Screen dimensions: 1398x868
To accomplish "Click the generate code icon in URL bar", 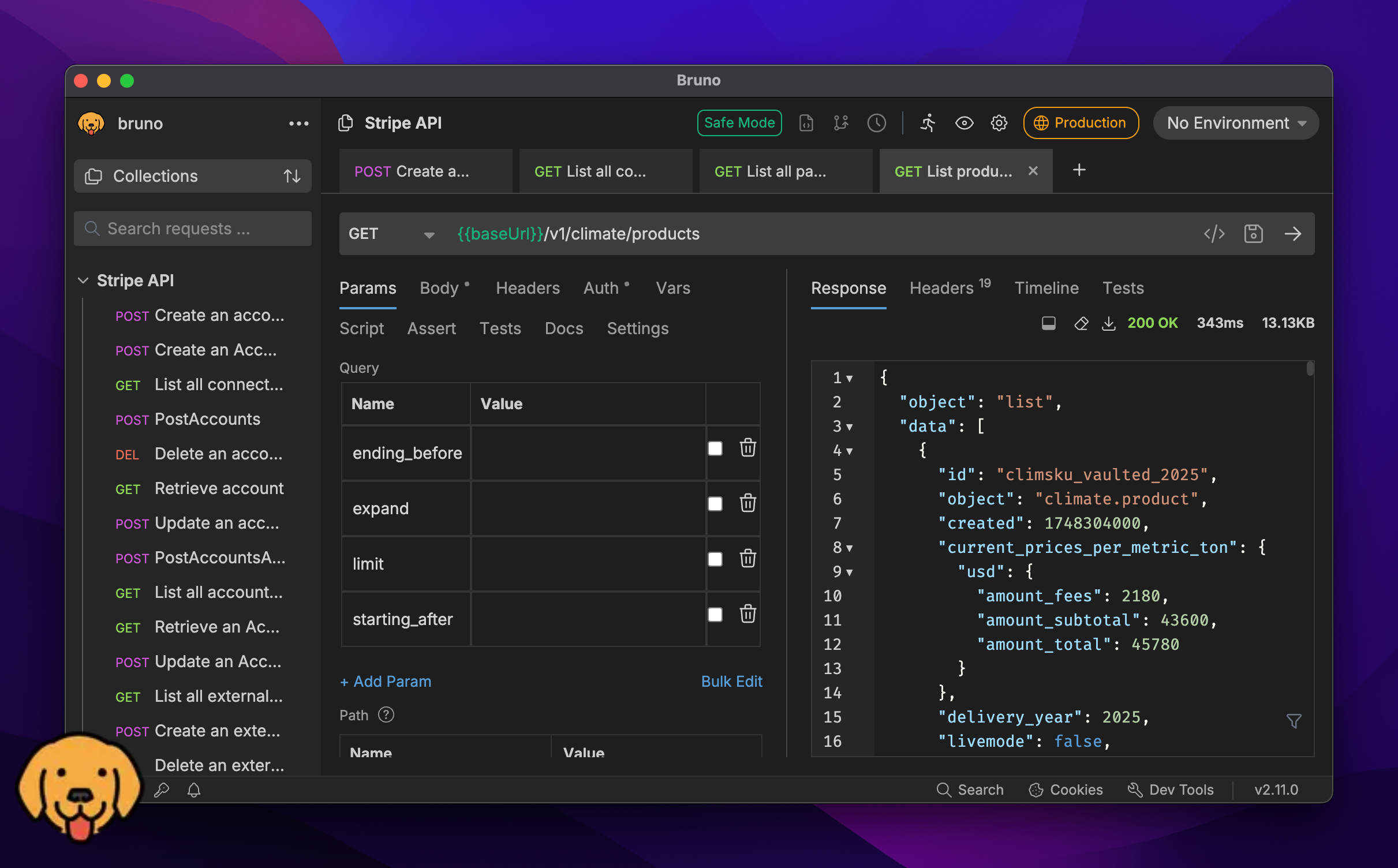I will [1214, 234].
